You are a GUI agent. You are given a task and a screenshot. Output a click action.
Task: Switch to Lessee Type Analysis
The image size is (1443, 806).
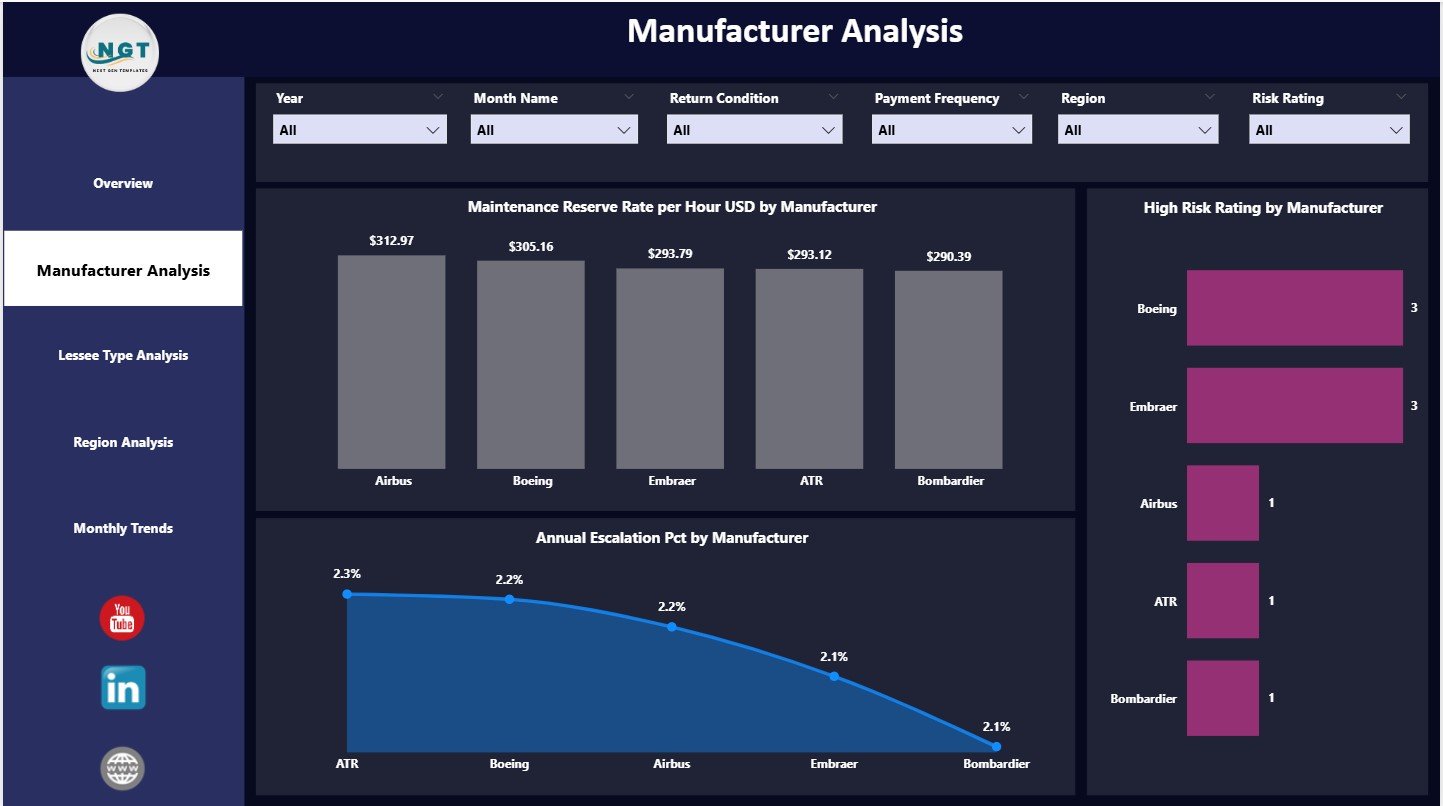[122, 355]
